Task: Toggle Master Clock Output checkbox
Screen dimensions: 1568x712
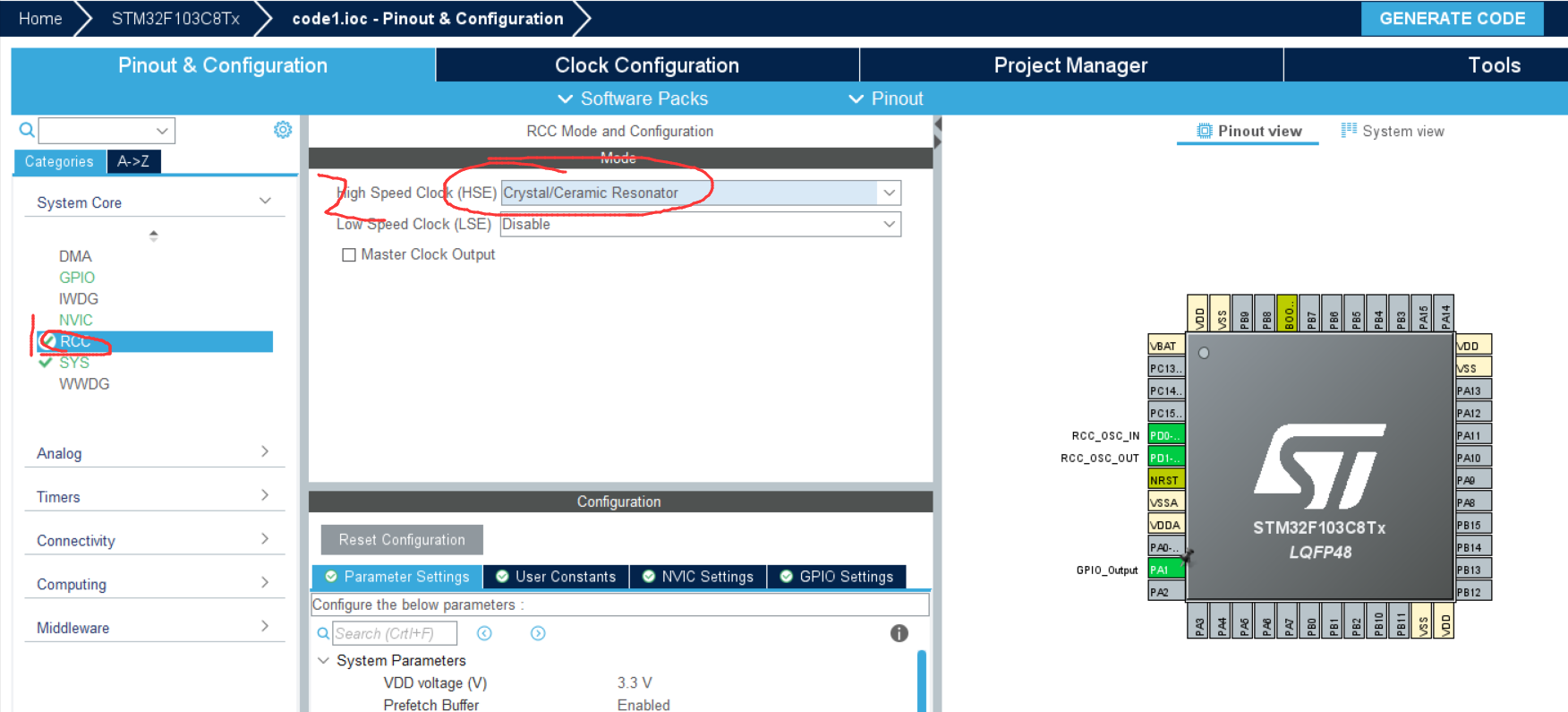Action: pos(349,254)
